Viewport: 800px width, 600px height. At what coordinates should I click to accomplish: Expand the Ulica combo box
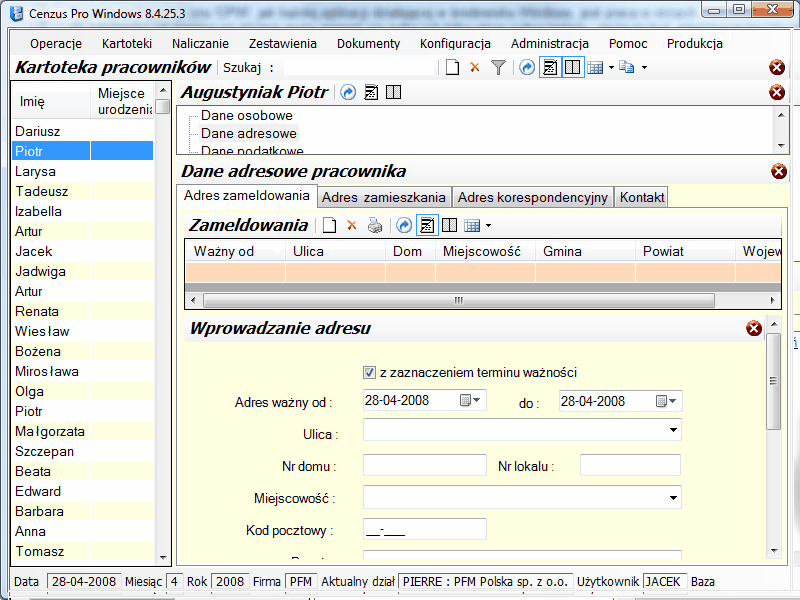671,430
